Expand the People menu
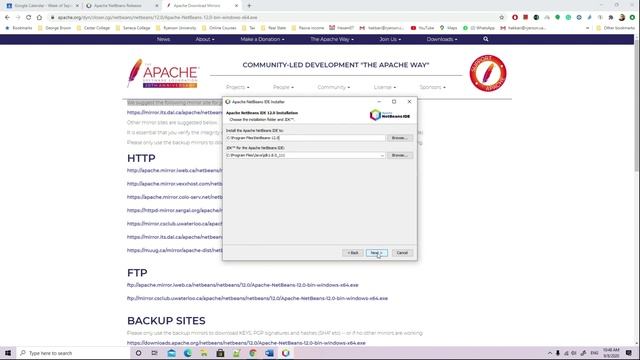The image size is (640, 360). (283, 87)
